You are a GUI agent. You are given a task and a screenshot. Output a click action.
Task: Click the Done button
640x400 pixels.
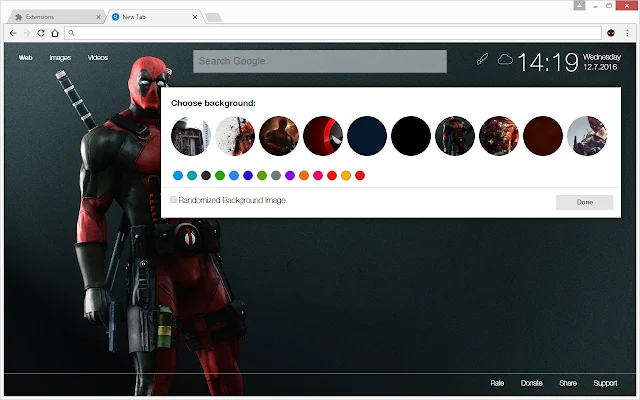pos(584,202)
